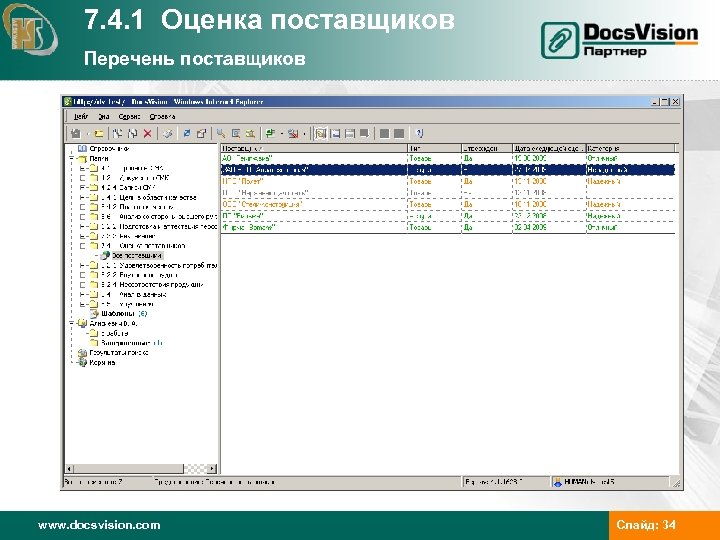Image resolution: width=720 pixels, height=540 pixels.
Task: Collapse the Алексеев В. А. tree node
Action: tap(72, 323)
